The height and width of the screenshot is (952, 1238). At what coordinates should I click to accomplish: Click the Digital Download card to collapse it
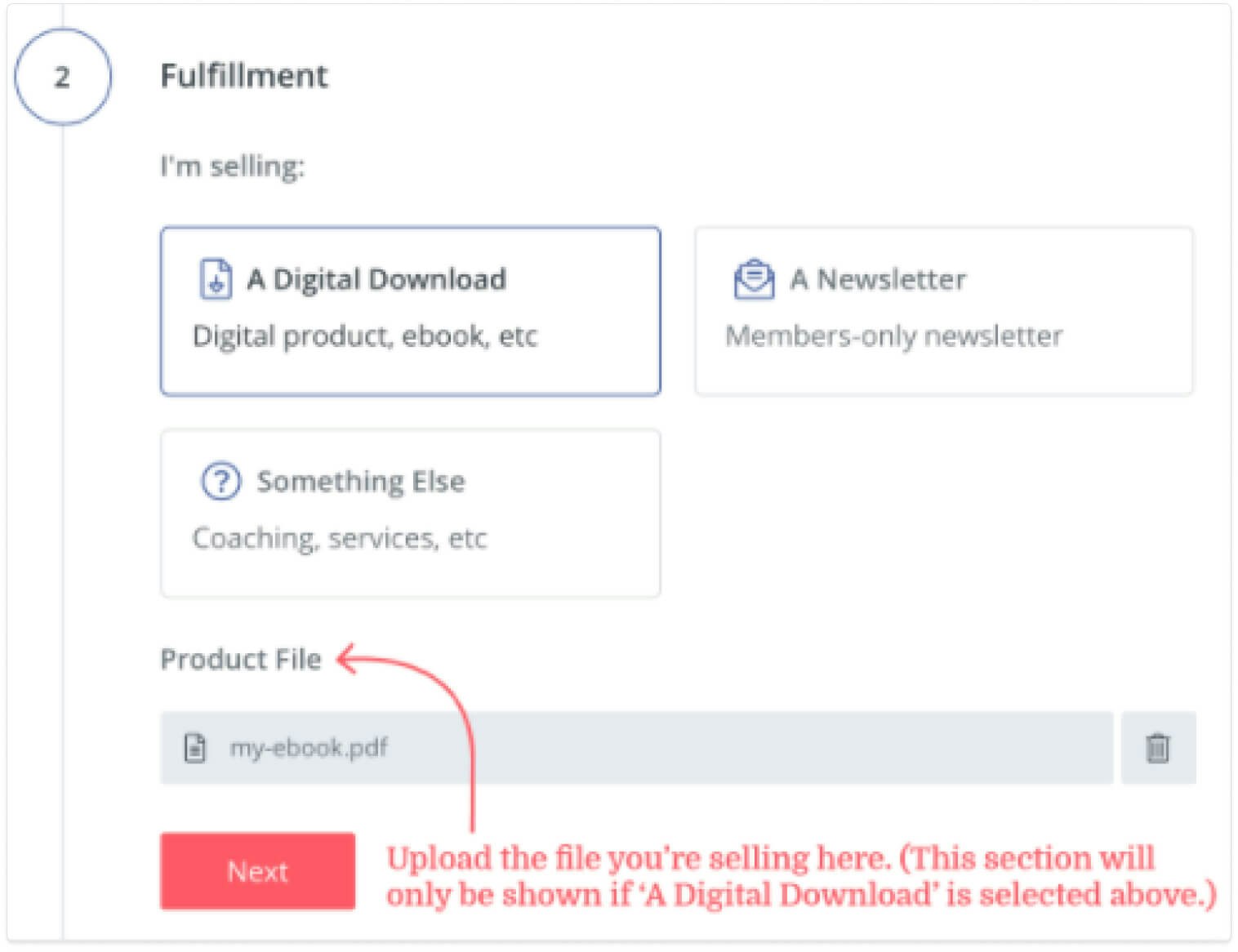(411, 310)
